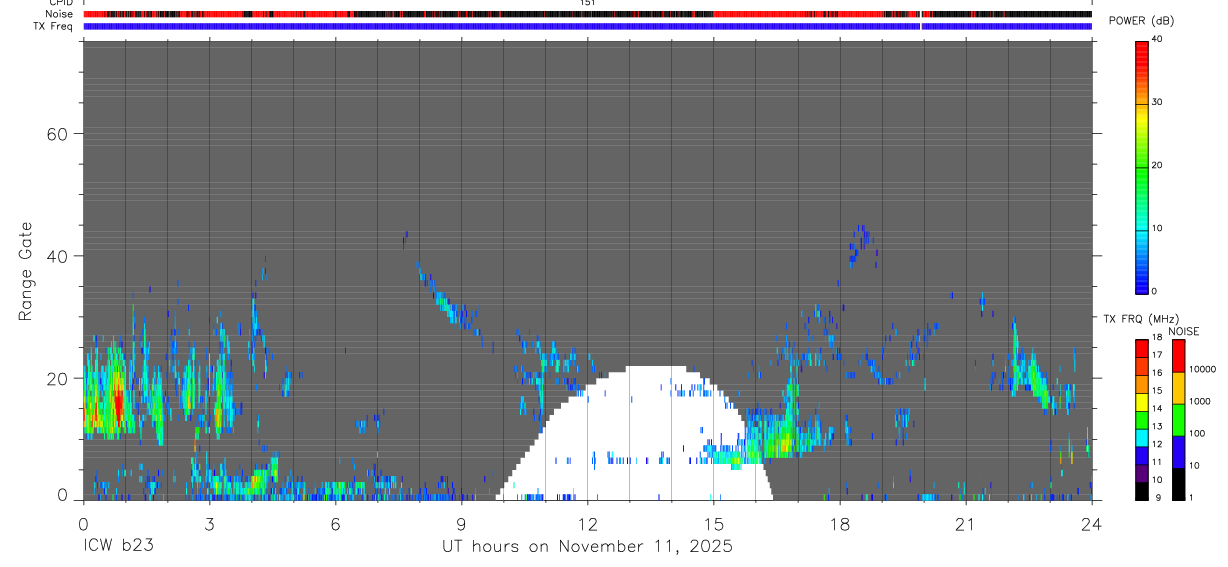Click the '3' tick on UT hours axis

[209, 523]
